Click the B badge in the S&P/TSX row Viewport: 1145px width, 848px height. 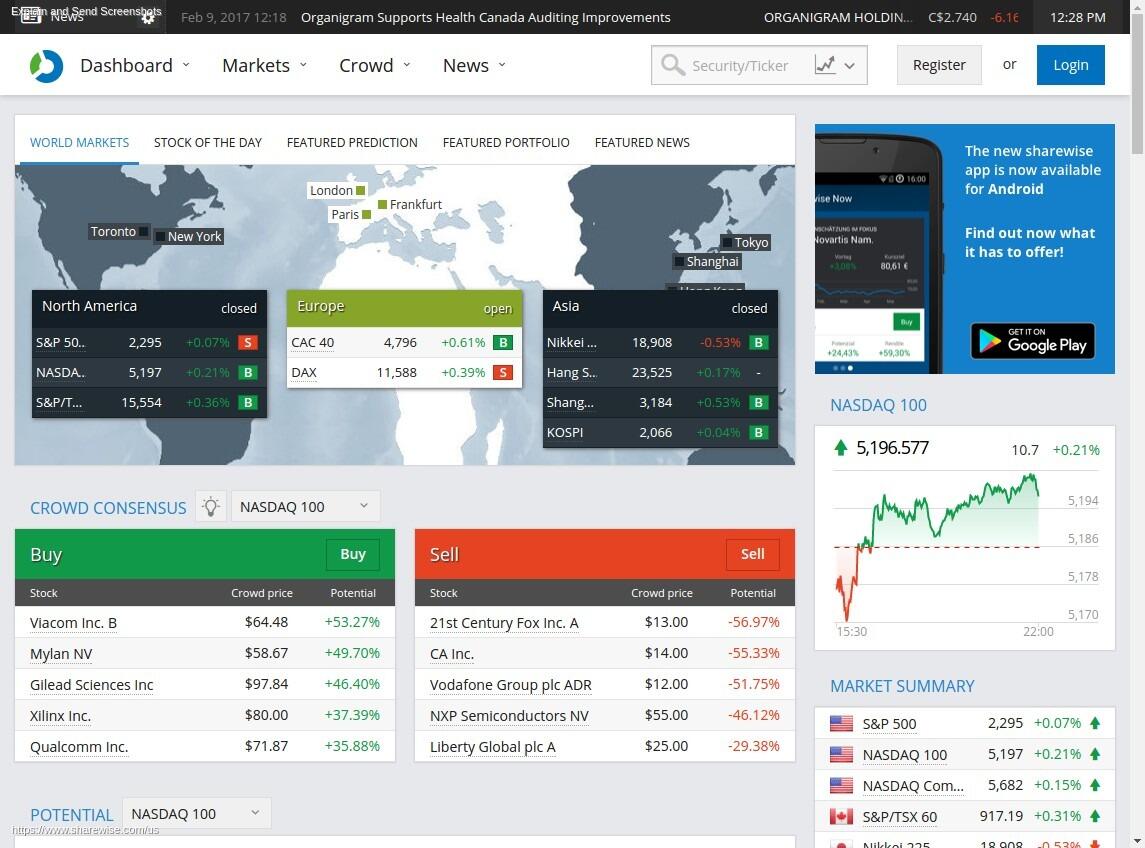pyautogui.click(x=248, y=402)
